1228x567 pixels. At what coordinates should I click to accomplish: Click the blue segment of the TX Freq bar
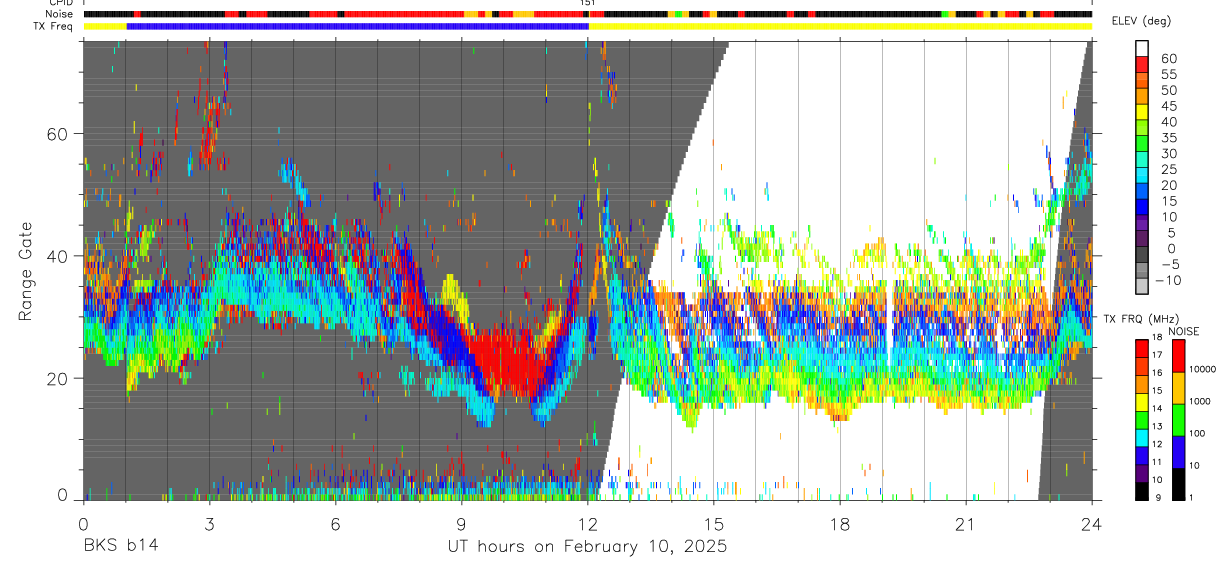click(x=357, y=26)
